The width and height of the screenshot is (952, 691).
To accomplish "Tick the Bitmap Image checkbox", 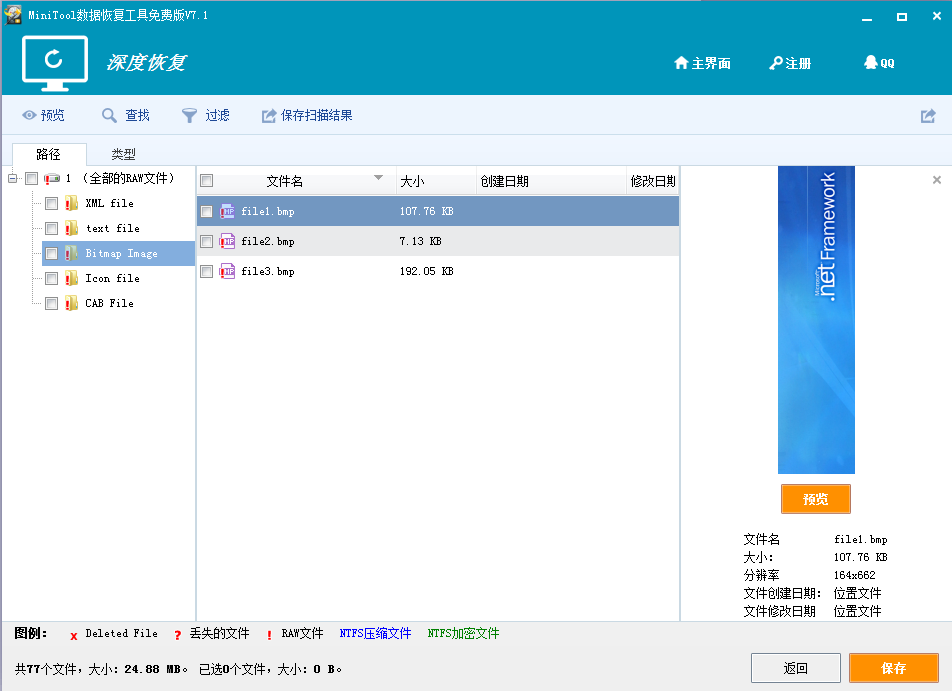I will tap(52, 253).
